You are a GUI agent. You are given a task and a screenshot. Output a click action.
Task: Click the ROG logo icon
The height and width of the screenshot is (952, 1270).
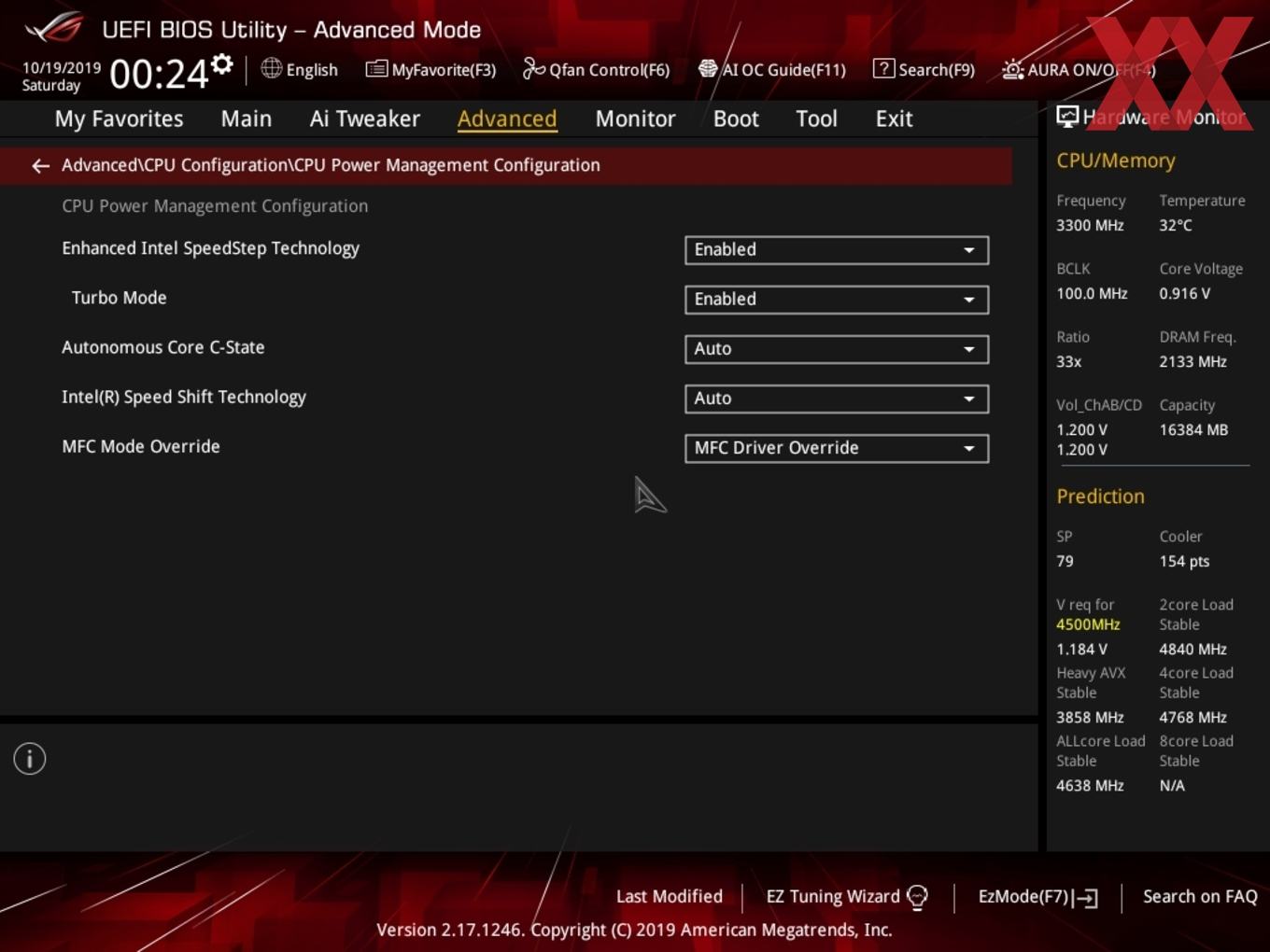pos(54,27)
